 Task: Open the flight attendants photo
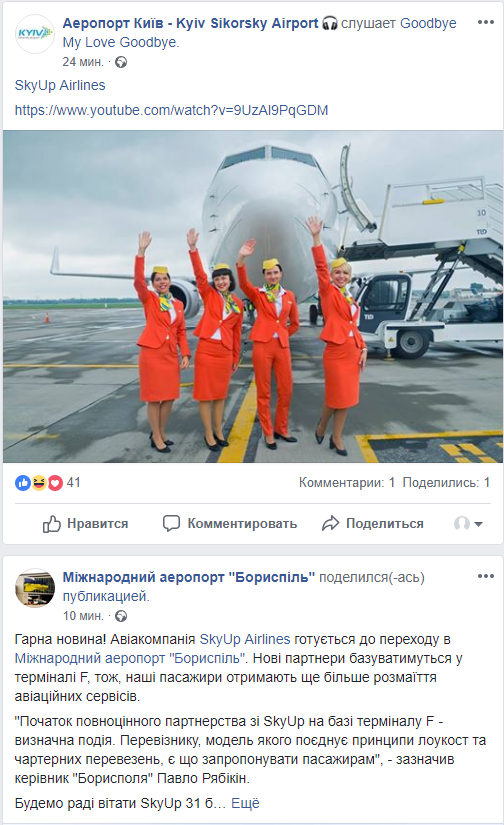253,297
